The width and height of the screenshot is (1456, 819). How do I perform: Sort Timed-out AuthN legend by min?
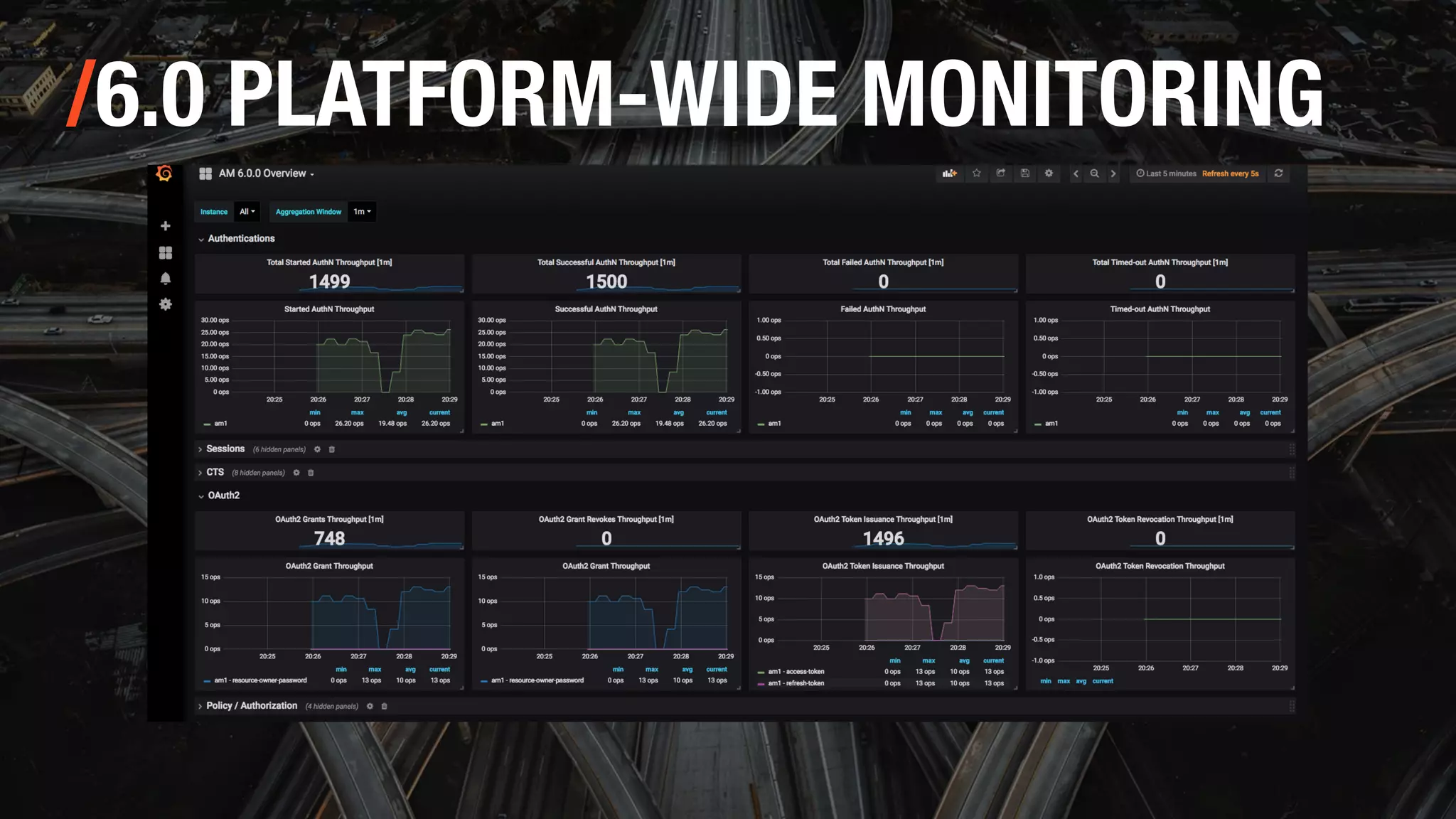pos(1182,412)
